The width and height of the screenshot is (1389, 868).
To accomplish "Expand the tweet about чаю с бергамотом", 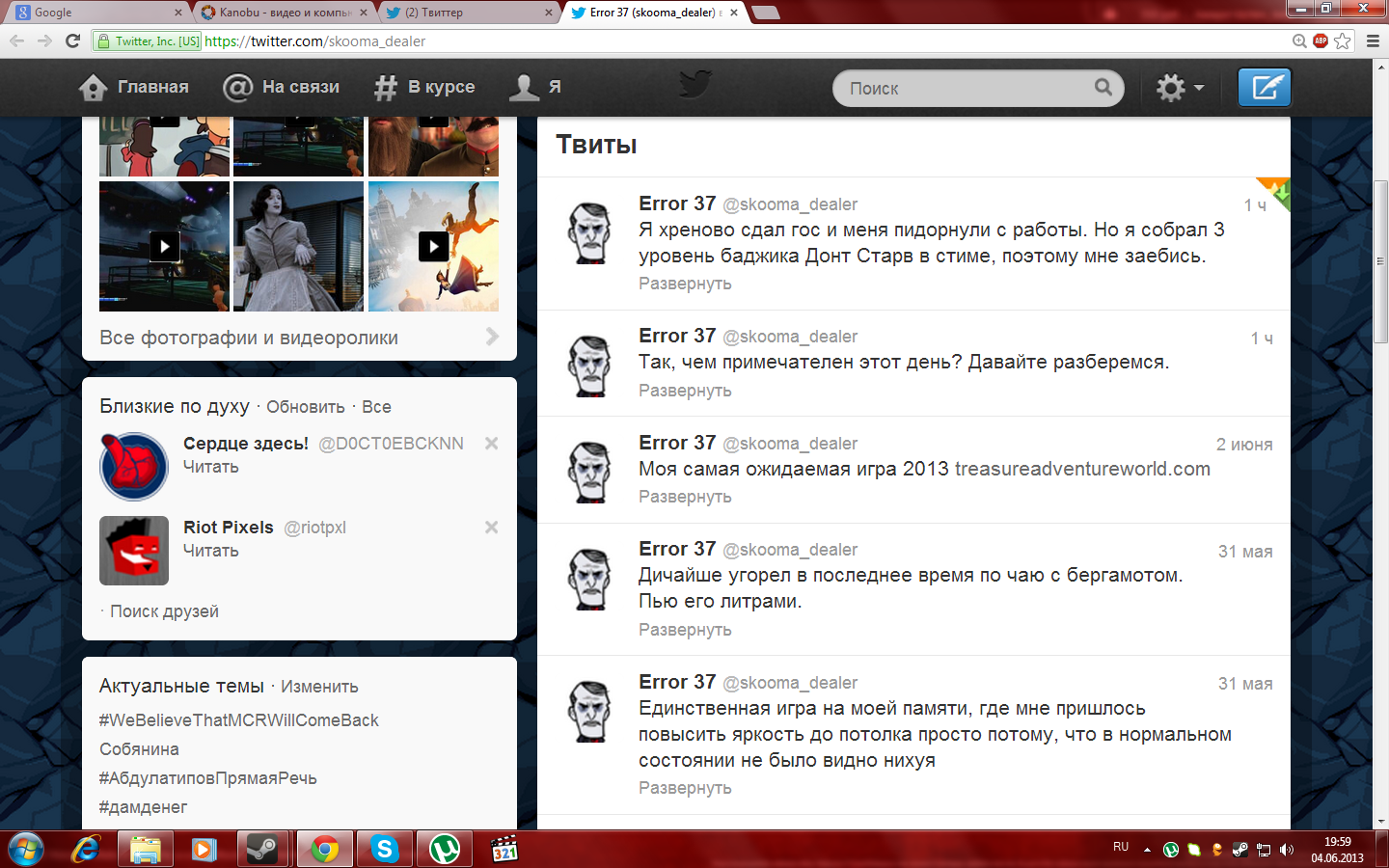I will (x=685, y=630).
